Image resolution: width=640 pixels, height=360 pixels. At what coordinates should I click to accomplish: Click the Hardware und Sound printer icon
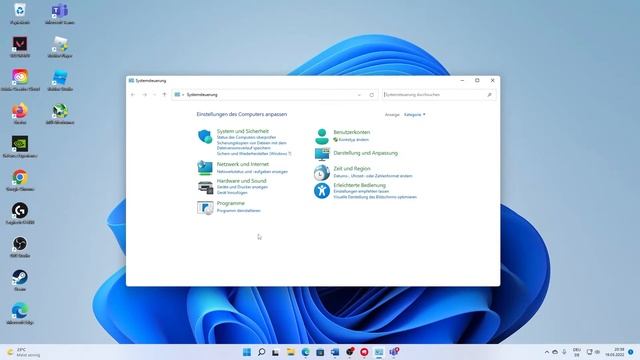tap(205, 187)
